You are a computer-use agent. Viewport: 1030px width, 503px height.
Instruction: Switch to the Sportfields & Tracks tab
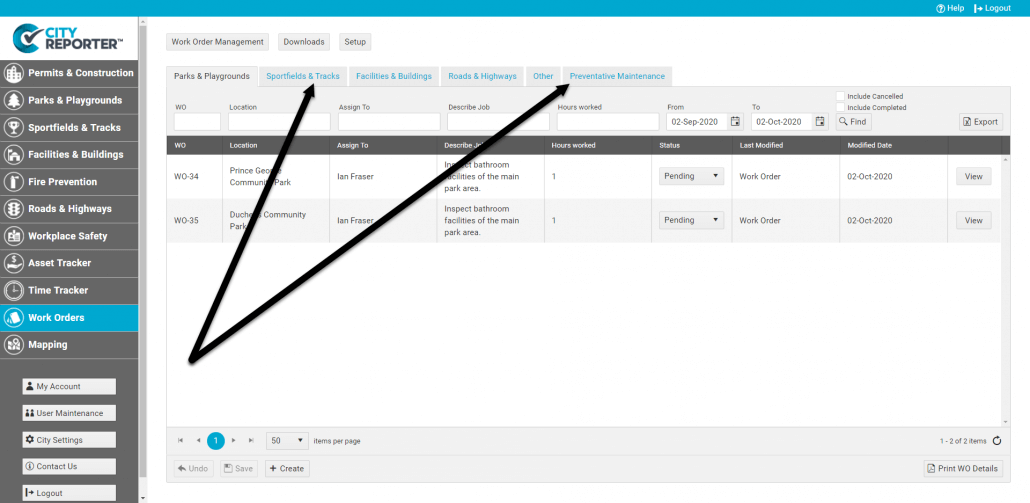(303, 76)
